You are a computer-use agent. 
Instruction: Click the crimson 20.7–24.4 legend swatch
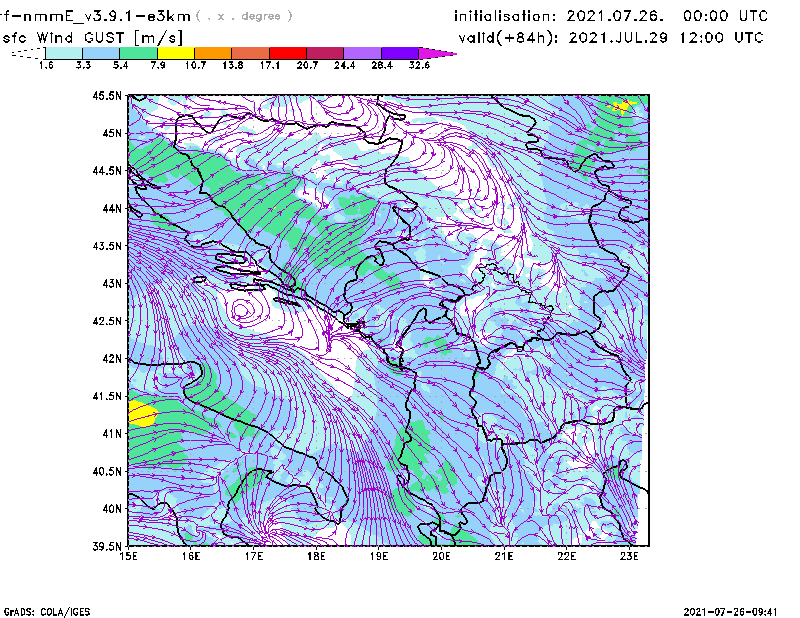325,53
